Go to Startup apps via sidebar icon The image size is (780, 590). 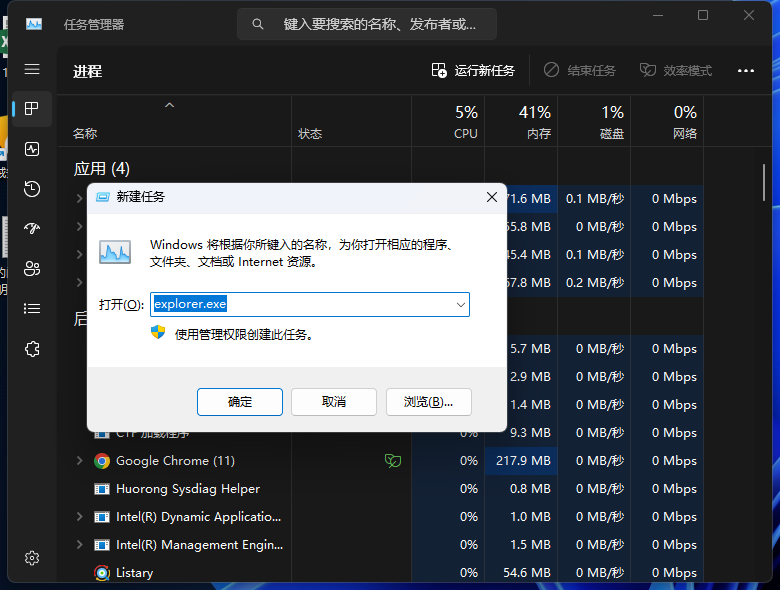(32, 228)
